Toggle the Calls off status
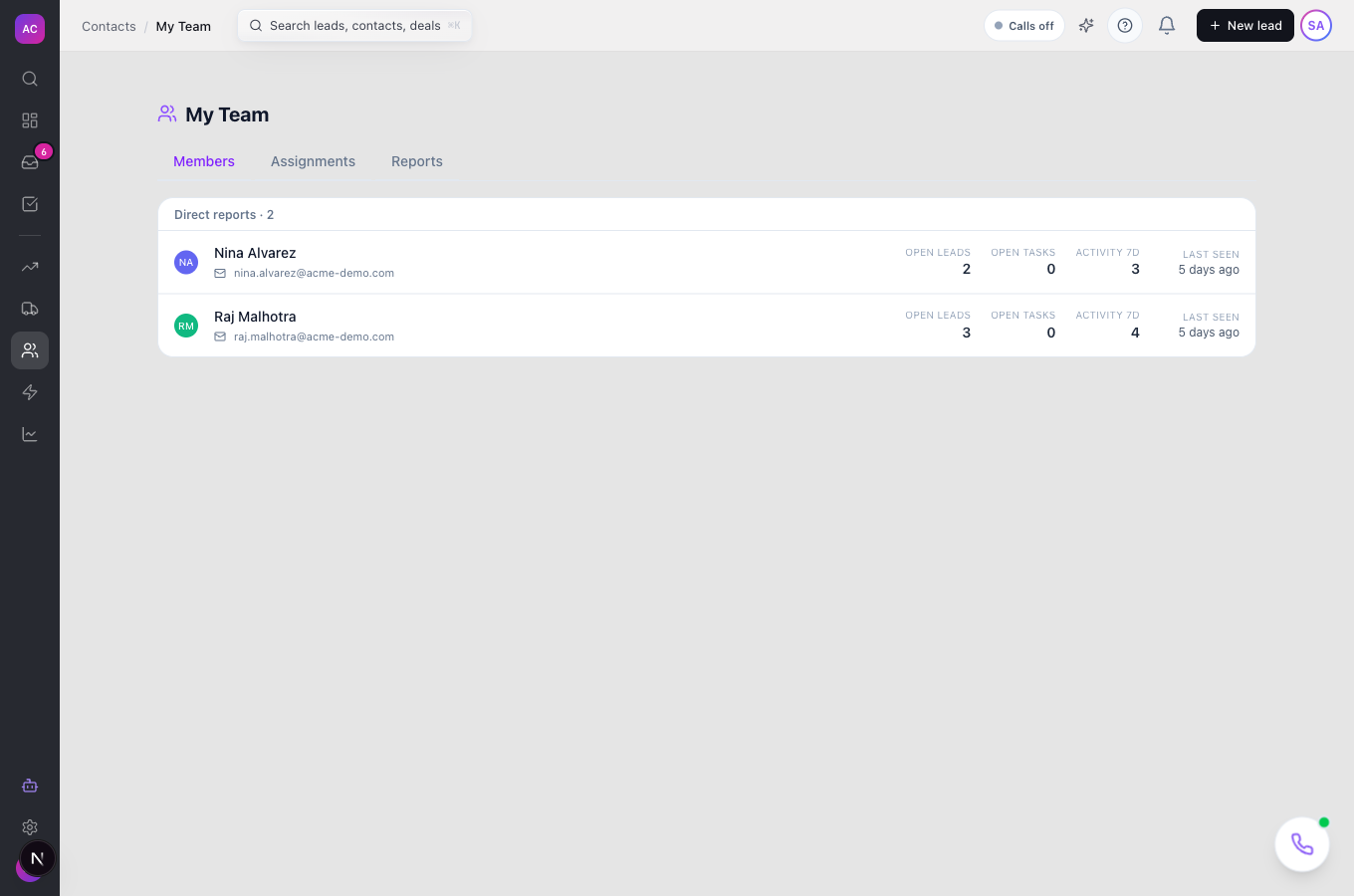Image resolution: width=1354 pixels, height=896 pixels. coord(1024,26)
